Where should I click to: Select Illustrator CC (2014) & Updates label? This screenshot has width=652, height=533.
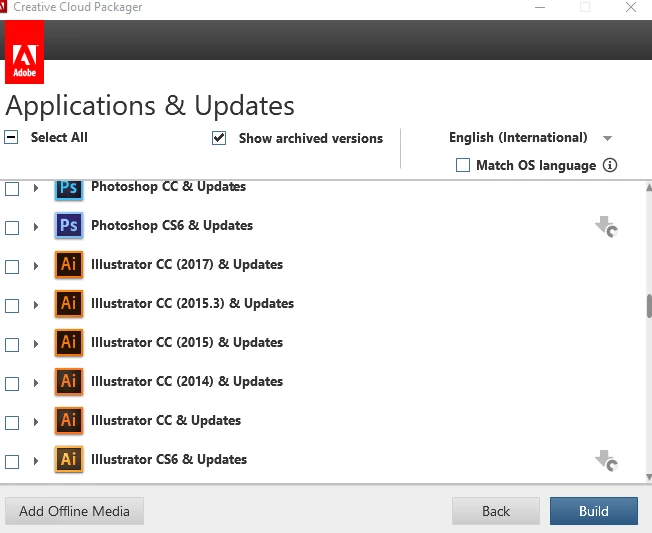click(187, 381)
